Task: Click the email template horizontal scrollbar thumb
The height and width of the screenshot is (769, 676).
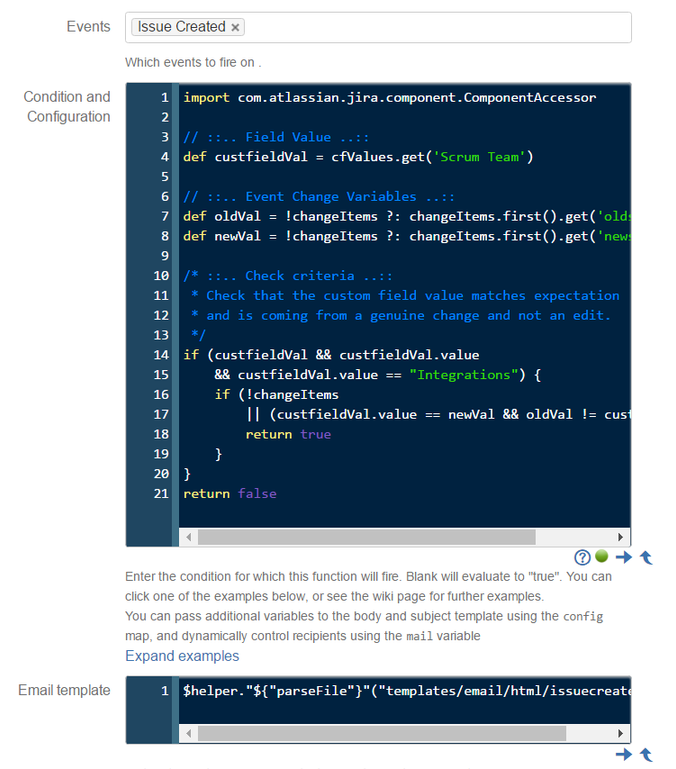Action: click(382, 734)
